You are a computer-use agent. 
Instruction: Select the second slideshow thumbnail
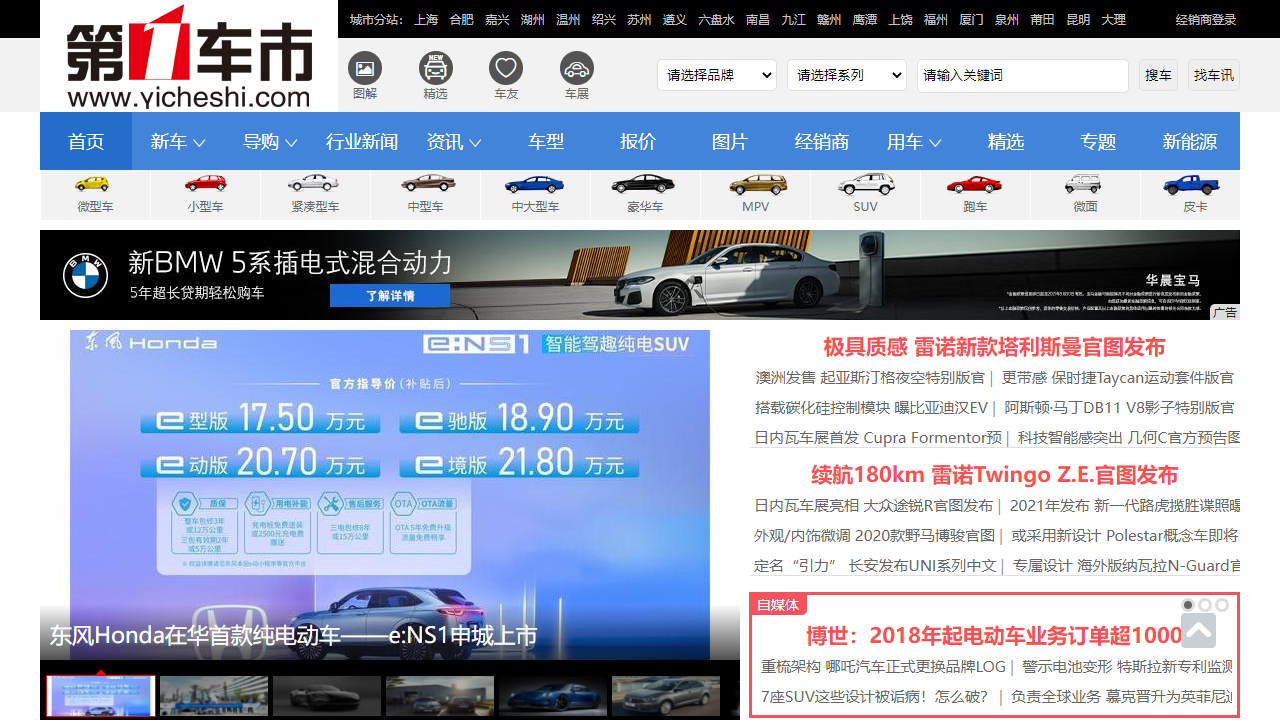tap(214, 696)
